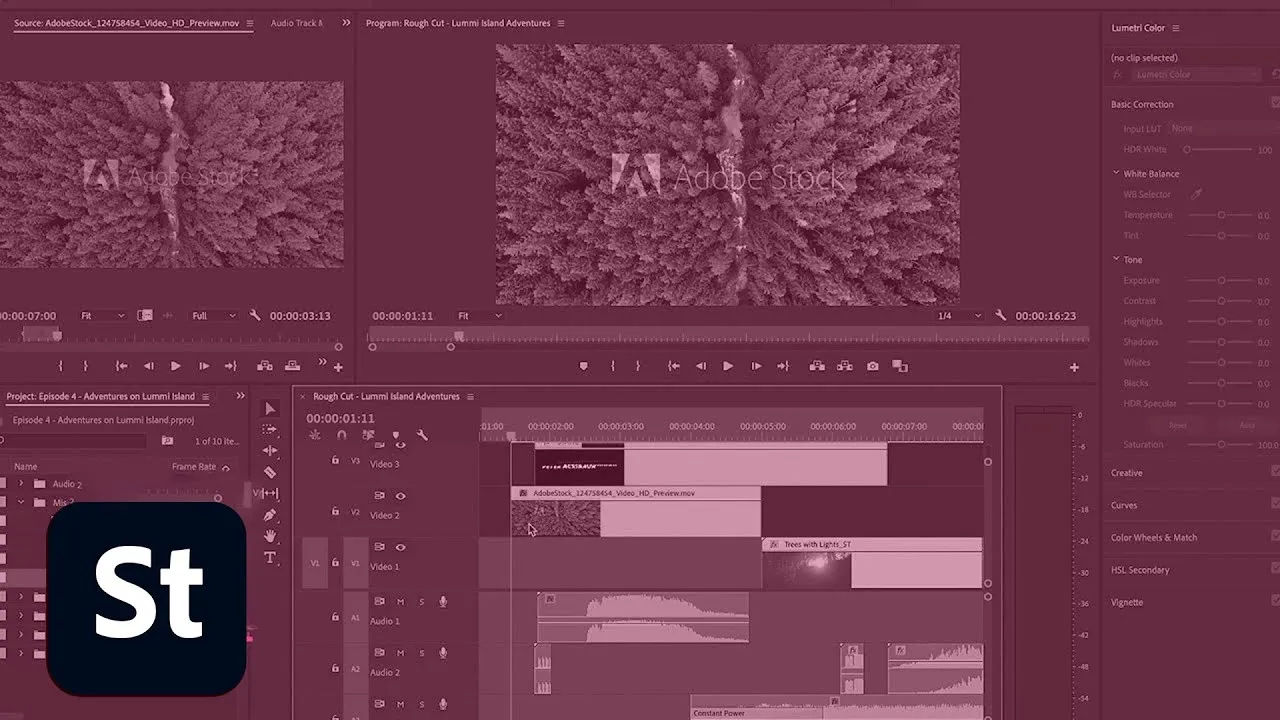This screenshot has width=1280, height=720.
Task: Open timeline display settings wrench
Action: tap(423, 435)
